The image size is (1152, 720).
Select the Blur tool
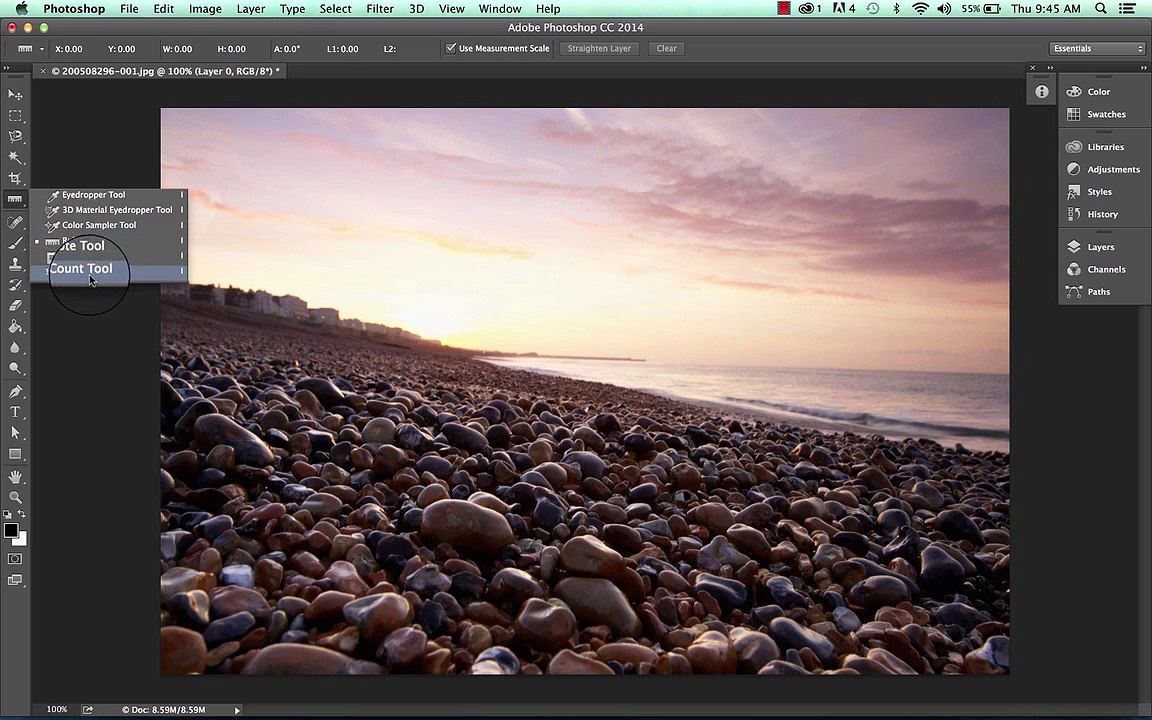point(15,348)
